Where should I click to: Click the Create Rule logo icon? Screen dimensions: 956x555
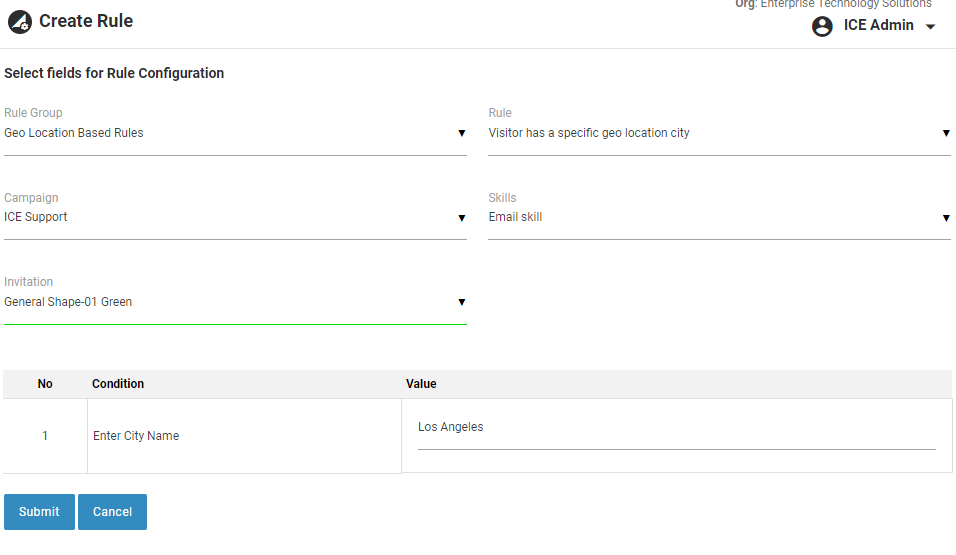[x=20, y=21]
